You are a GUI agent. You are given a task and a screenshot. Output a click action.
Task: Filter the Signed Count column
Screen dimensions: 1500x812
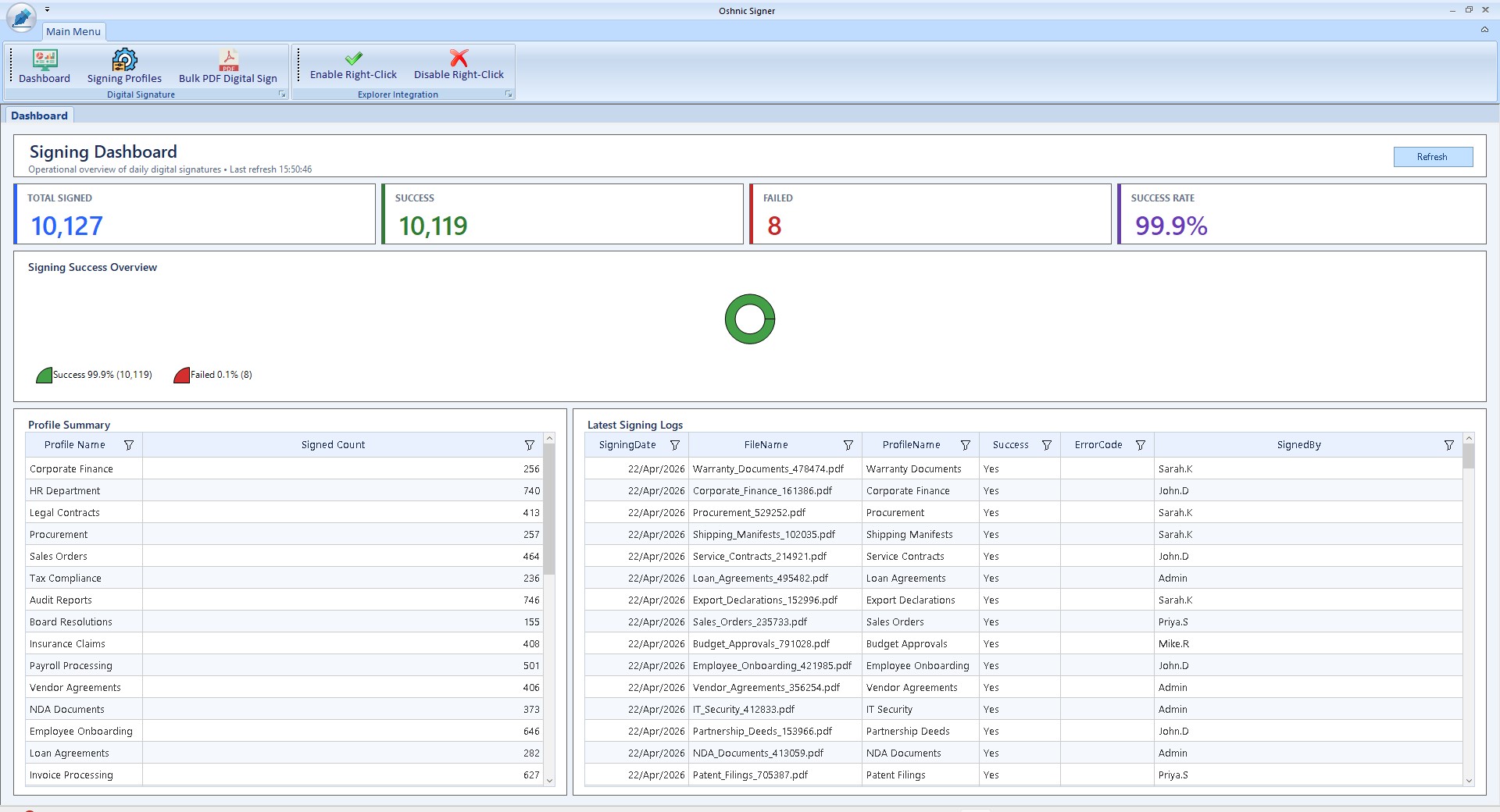pyautogui.click(x=530, y=445)
